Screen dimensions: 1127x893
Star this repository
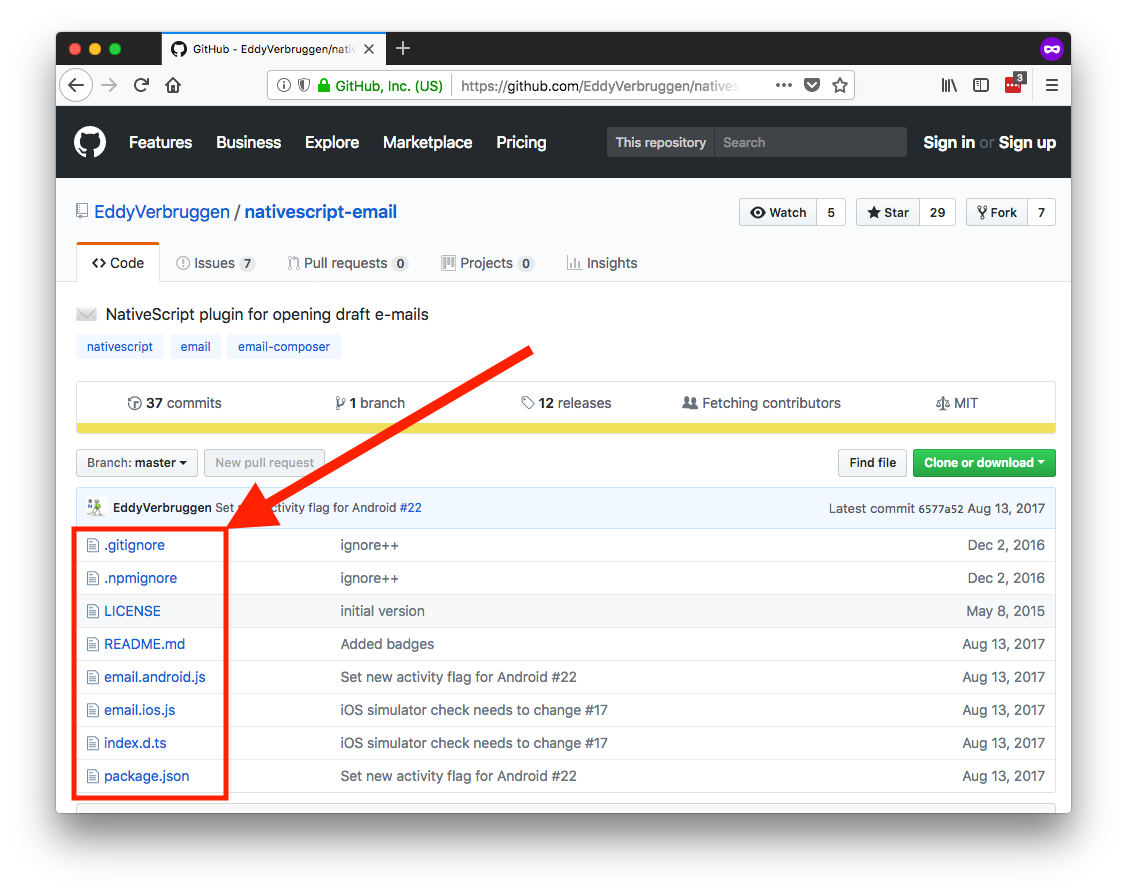[x=888, y=212]
